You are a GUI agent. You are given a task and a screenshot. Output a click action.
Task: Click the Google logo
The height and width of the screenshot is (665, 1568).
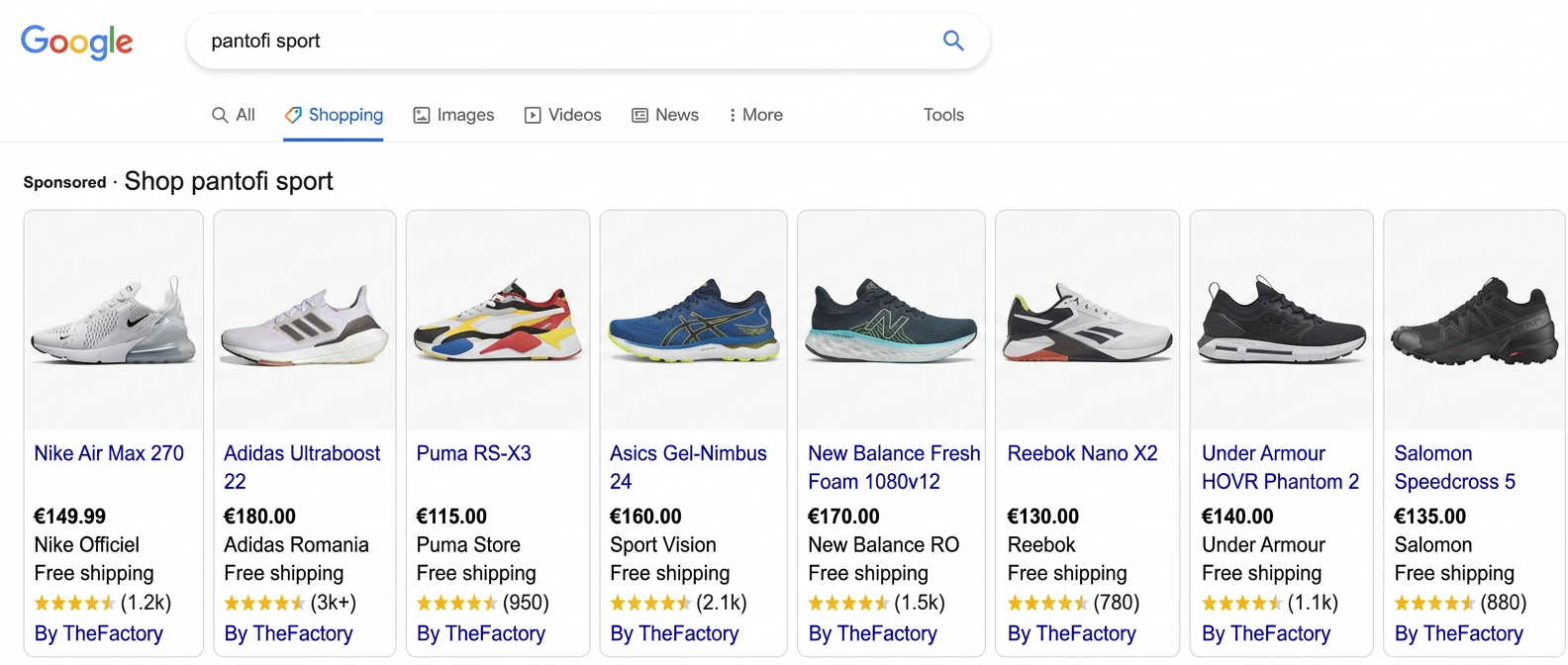pos(76,42)
